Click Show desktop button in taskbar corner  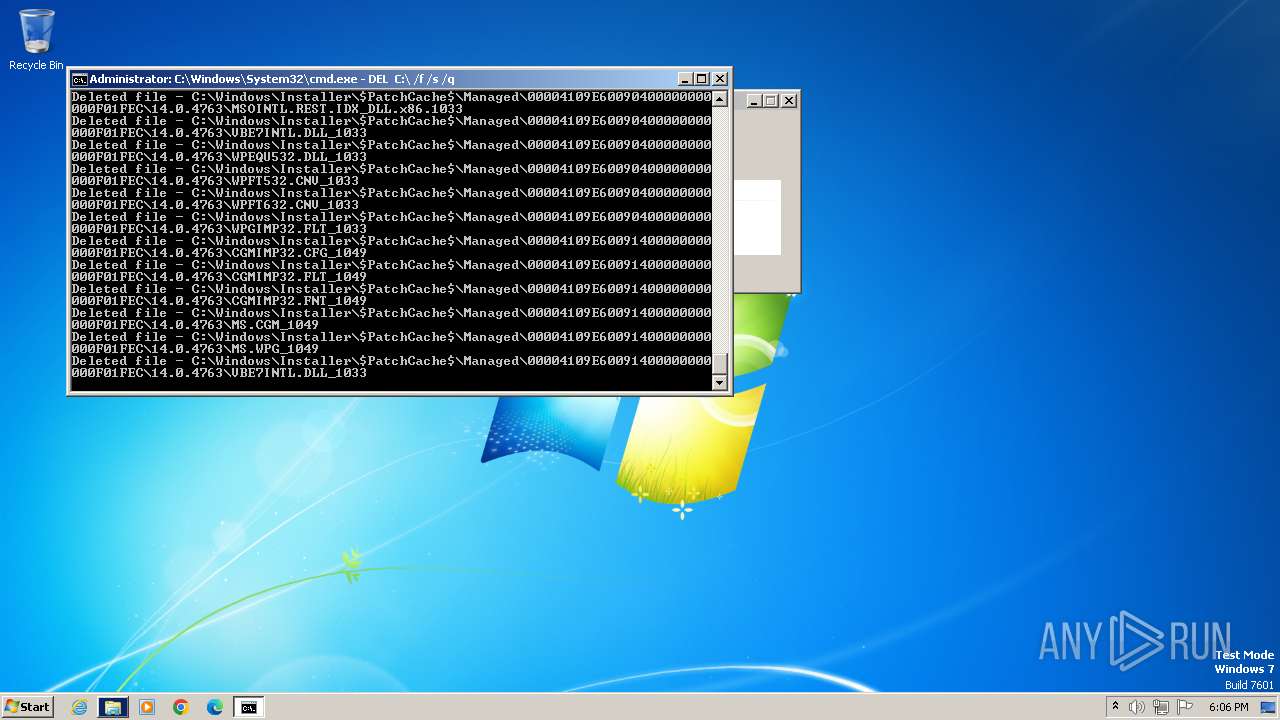[x=1268, y=707]
